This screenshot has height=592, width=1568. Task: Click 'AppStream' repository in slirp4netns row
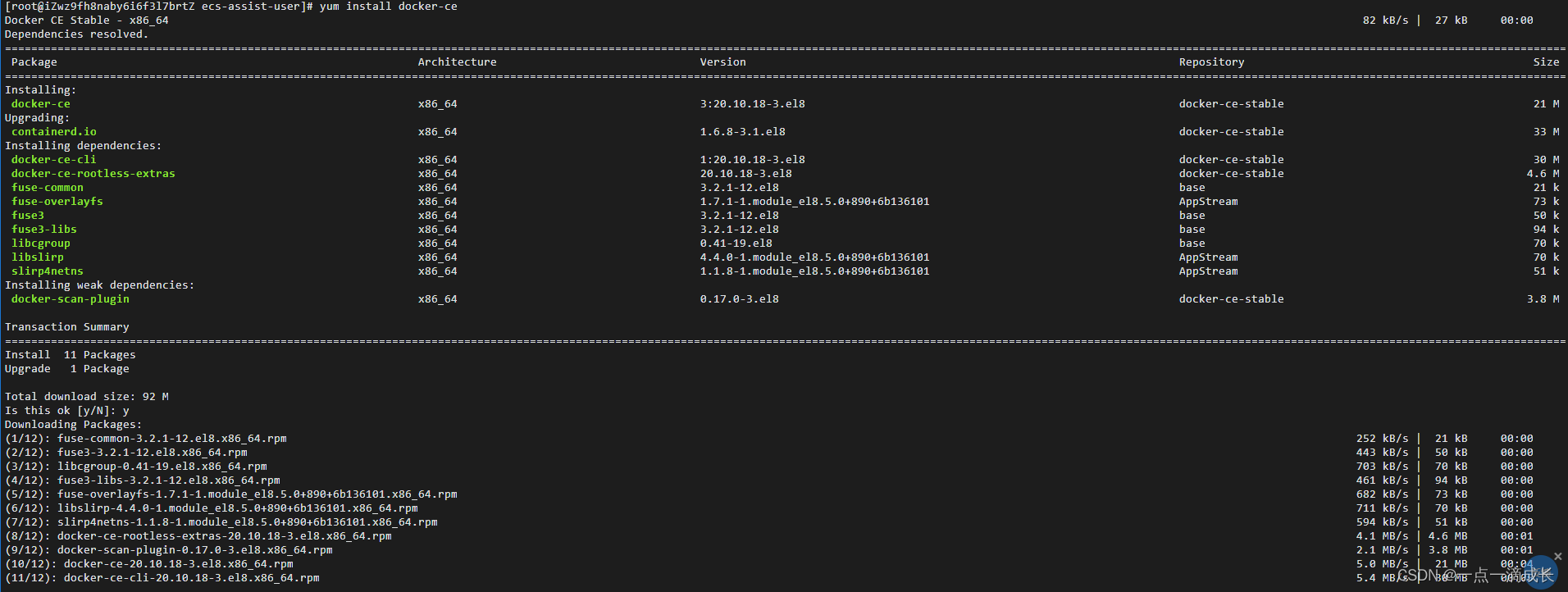pyautogui.click(x=1209, y=271)
